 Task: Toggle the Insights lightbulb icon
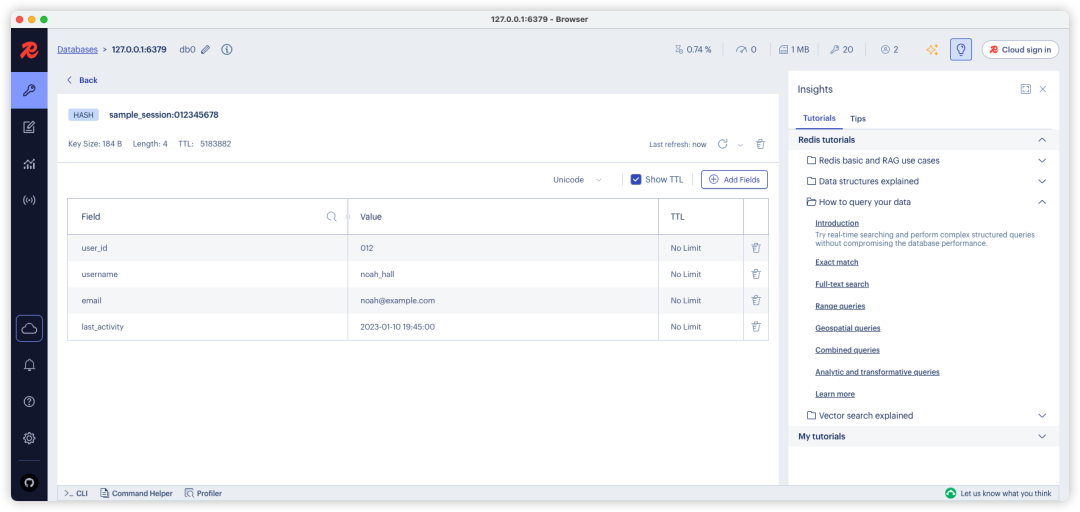961,50
